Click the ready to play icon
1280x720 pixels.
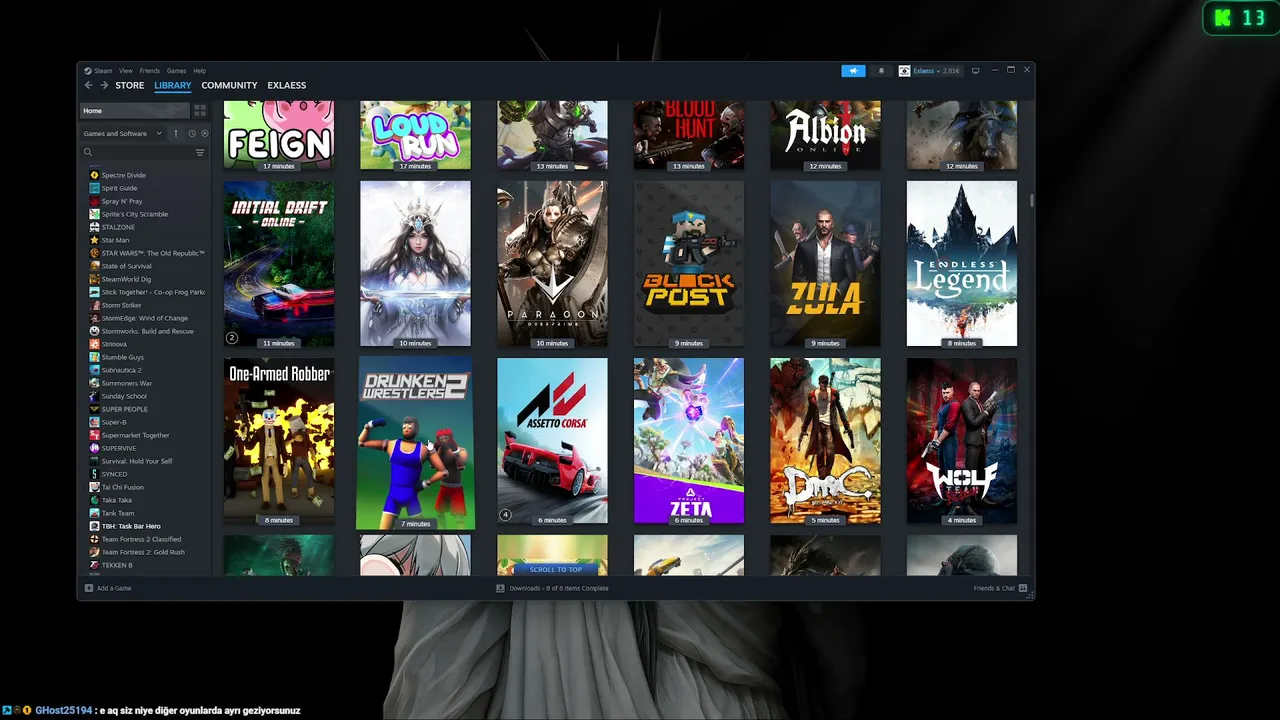point(205,133)
